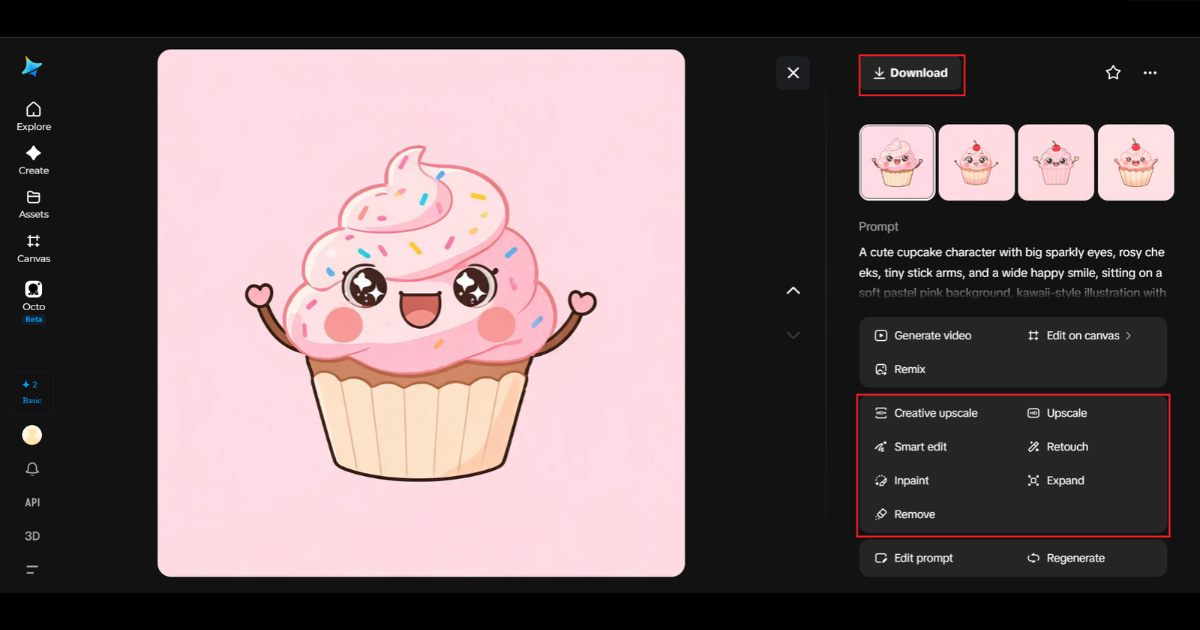
Task: Download the generated image
Action: pyautogui.click(x=911, y=73)
